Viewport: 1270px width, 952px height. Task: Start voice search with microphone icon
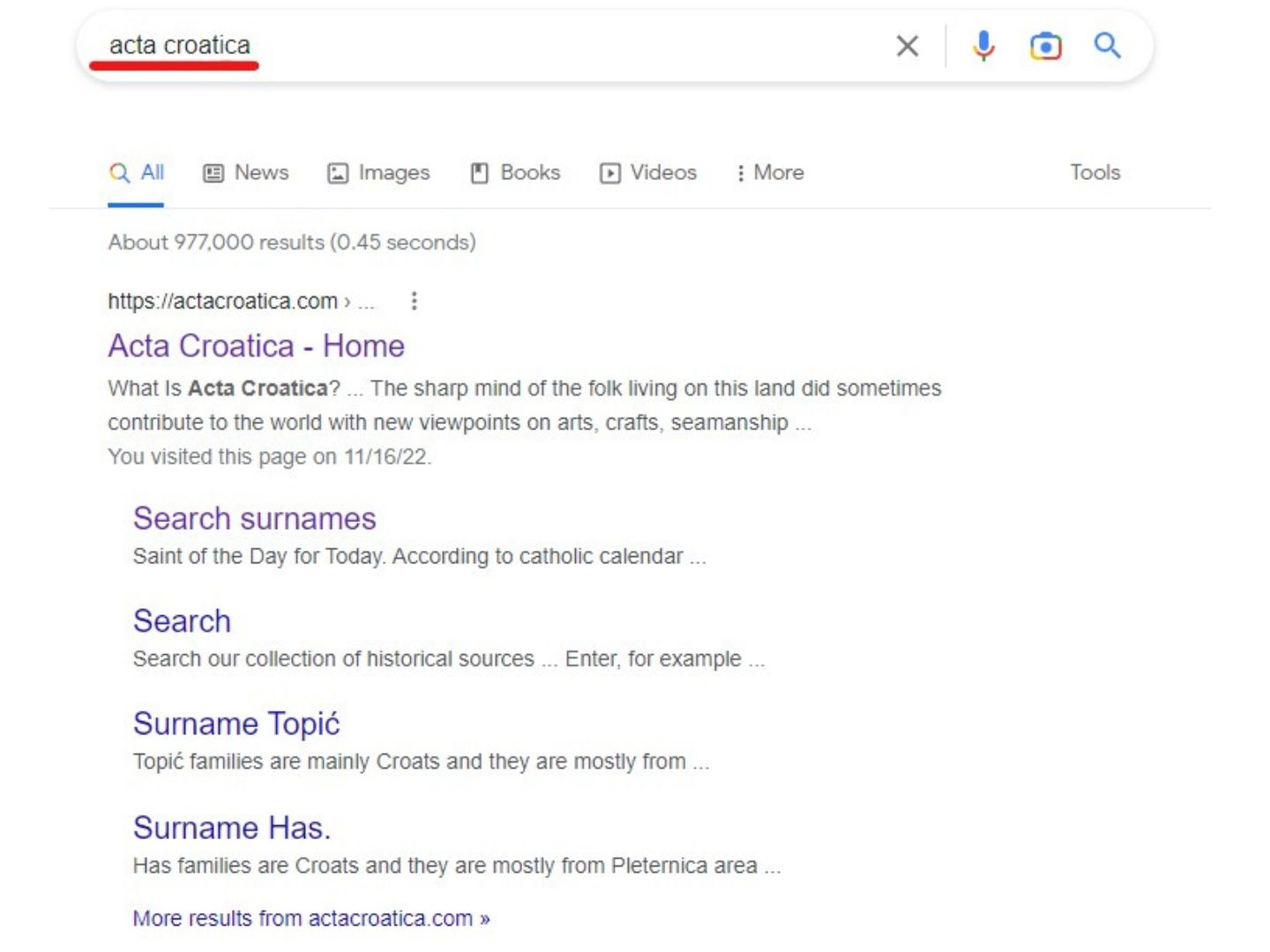coord(983,46)
